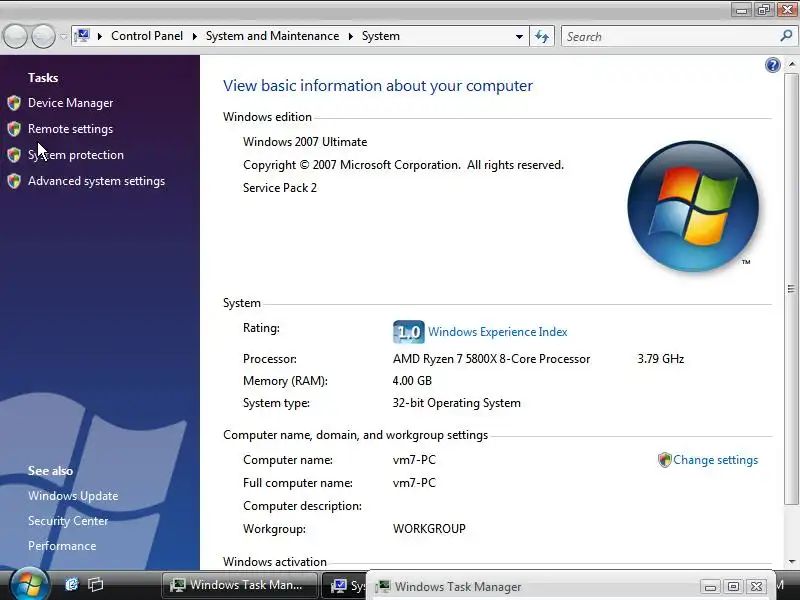This screenshot has height=600, width=800.
Task: Open Windows Update under See also
Action: click(73, 496)
